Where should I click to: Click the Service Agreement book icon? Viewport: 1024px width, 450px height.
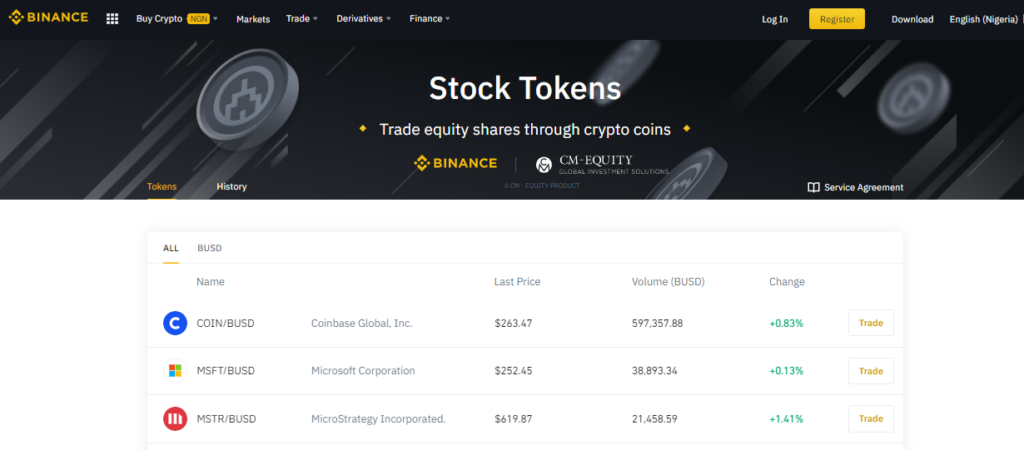tap(814, 187)
